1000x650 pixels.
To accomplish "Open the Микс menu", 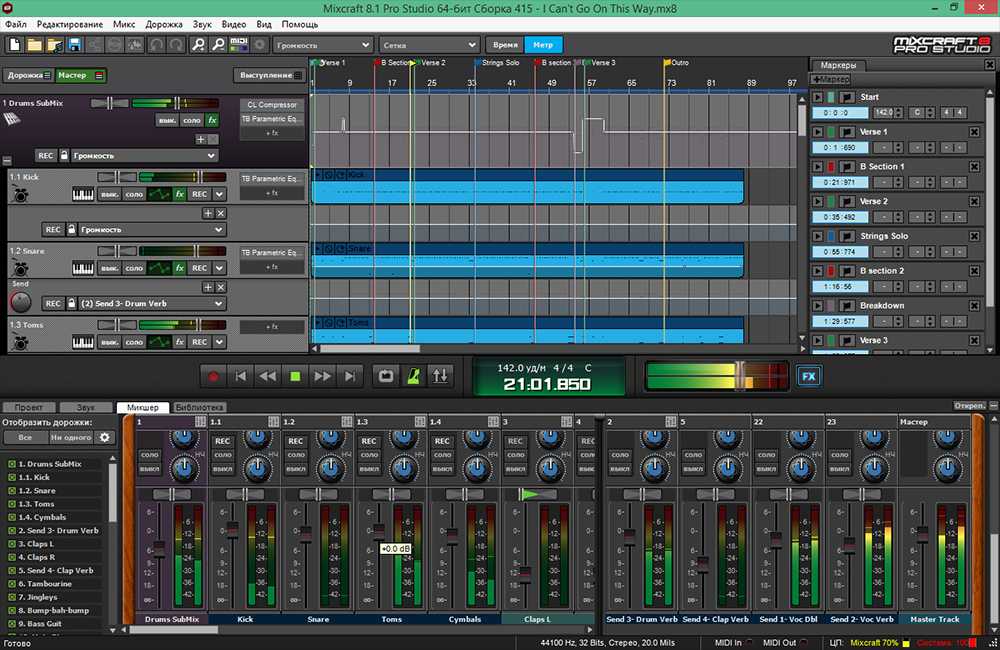I will (124, 23).
